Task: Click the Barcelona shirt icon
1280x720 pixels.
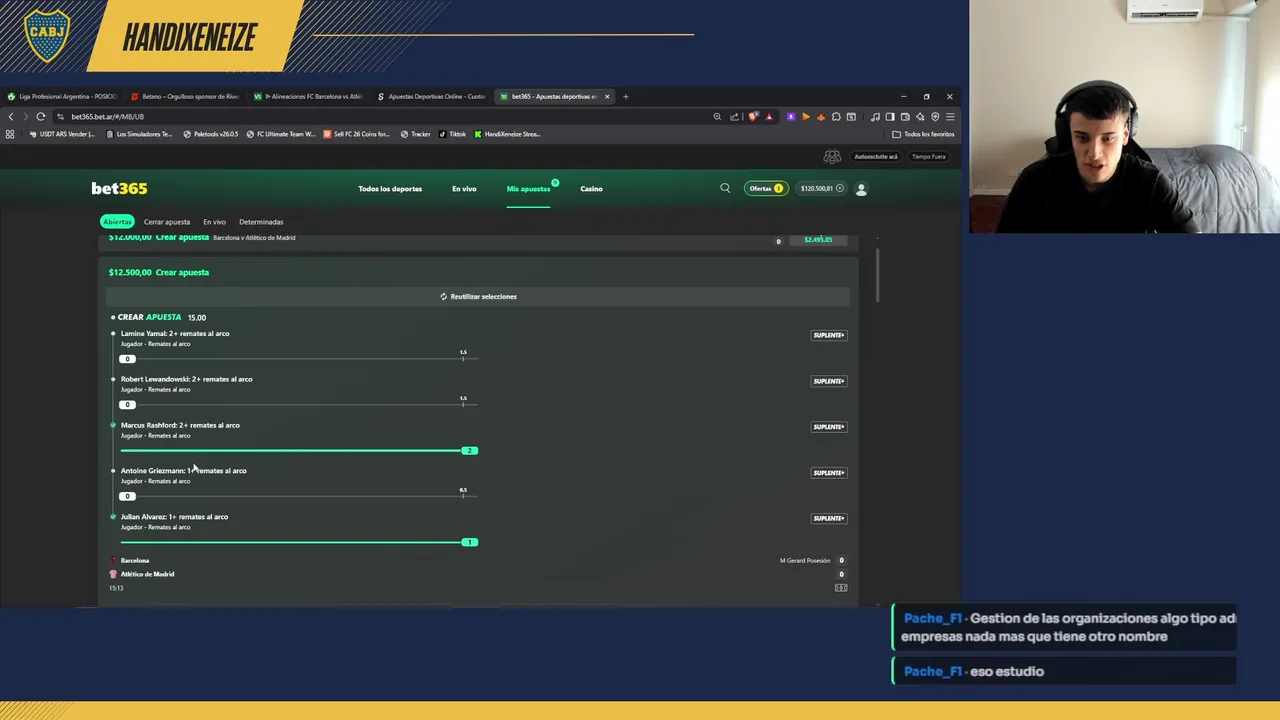Action: coord(113,561)
